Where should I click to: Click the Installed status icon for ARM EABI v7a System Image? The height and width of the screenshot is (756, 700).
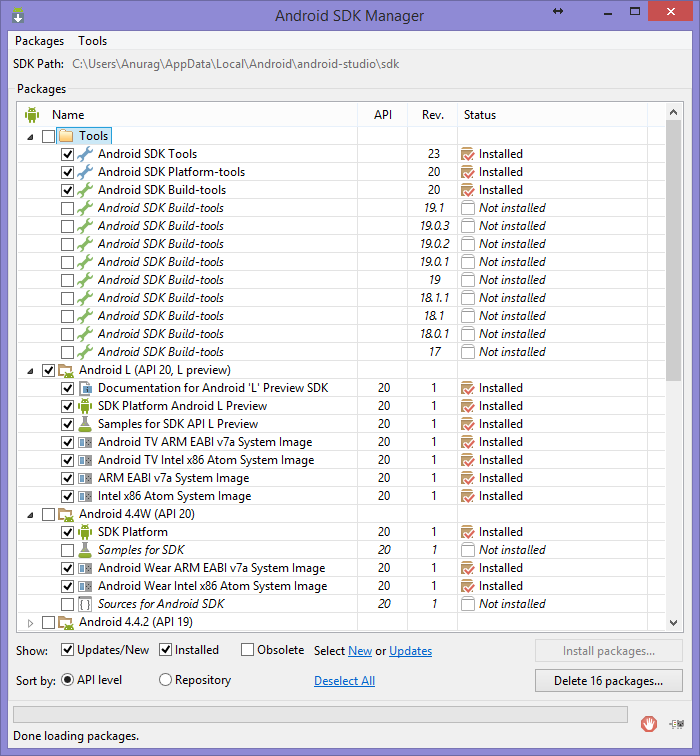tap(468, 478)
